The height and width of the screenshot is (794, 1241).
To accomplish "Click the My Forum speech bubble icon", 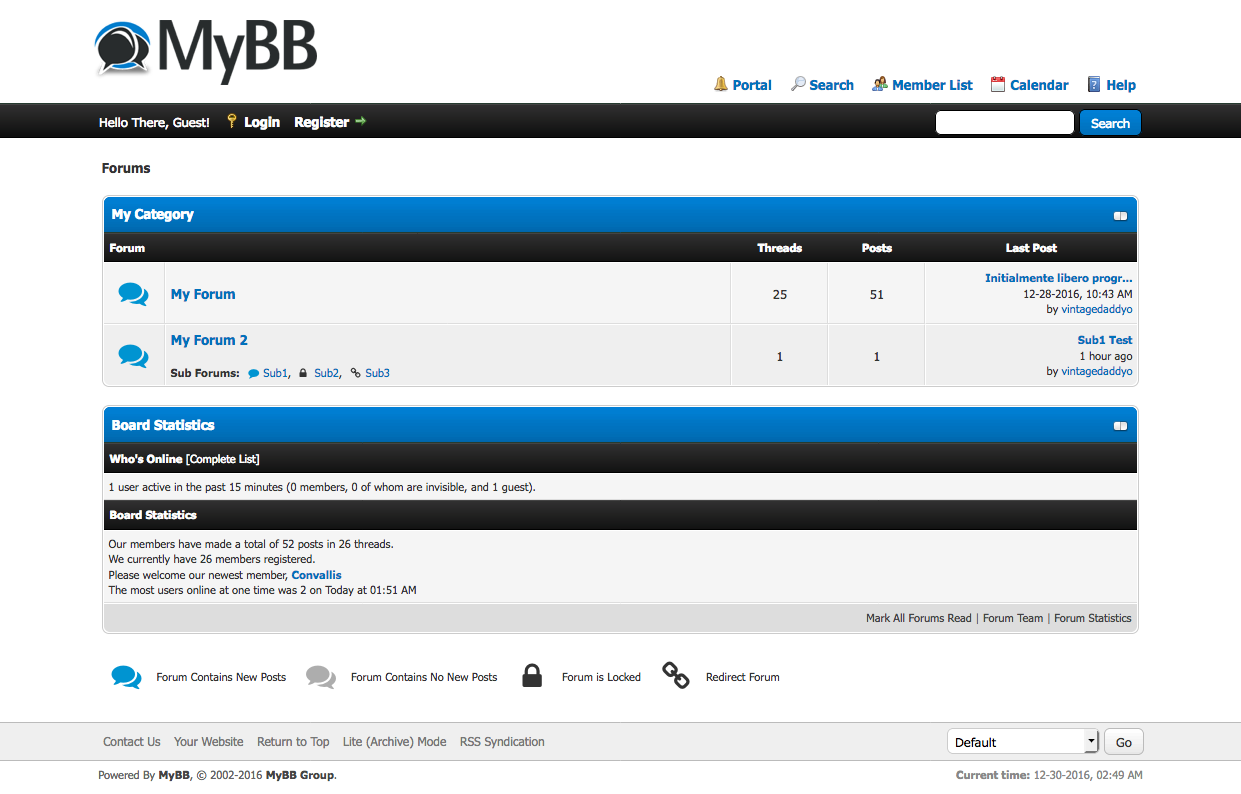I will pyautogui.click(x=133, y=294).
